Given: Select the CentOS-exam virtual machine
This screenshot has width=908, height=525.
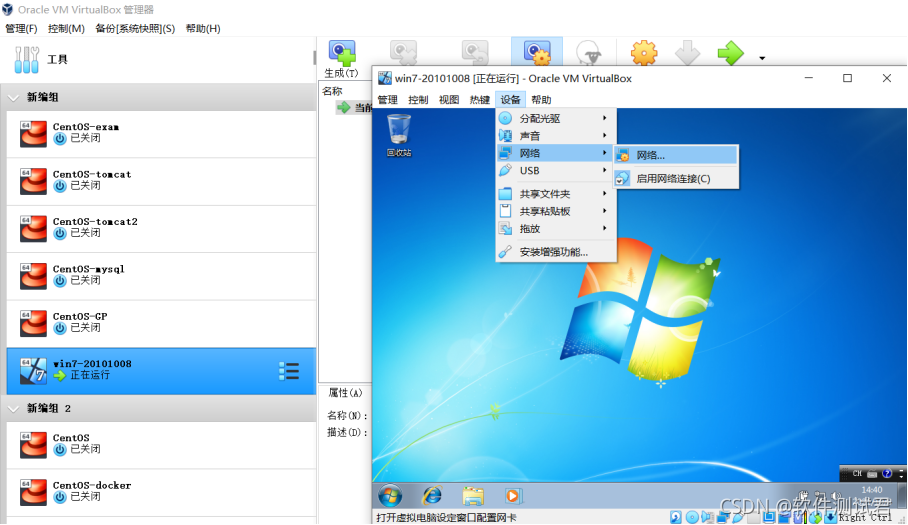Looking at the screenshot, I should point(161,134).
